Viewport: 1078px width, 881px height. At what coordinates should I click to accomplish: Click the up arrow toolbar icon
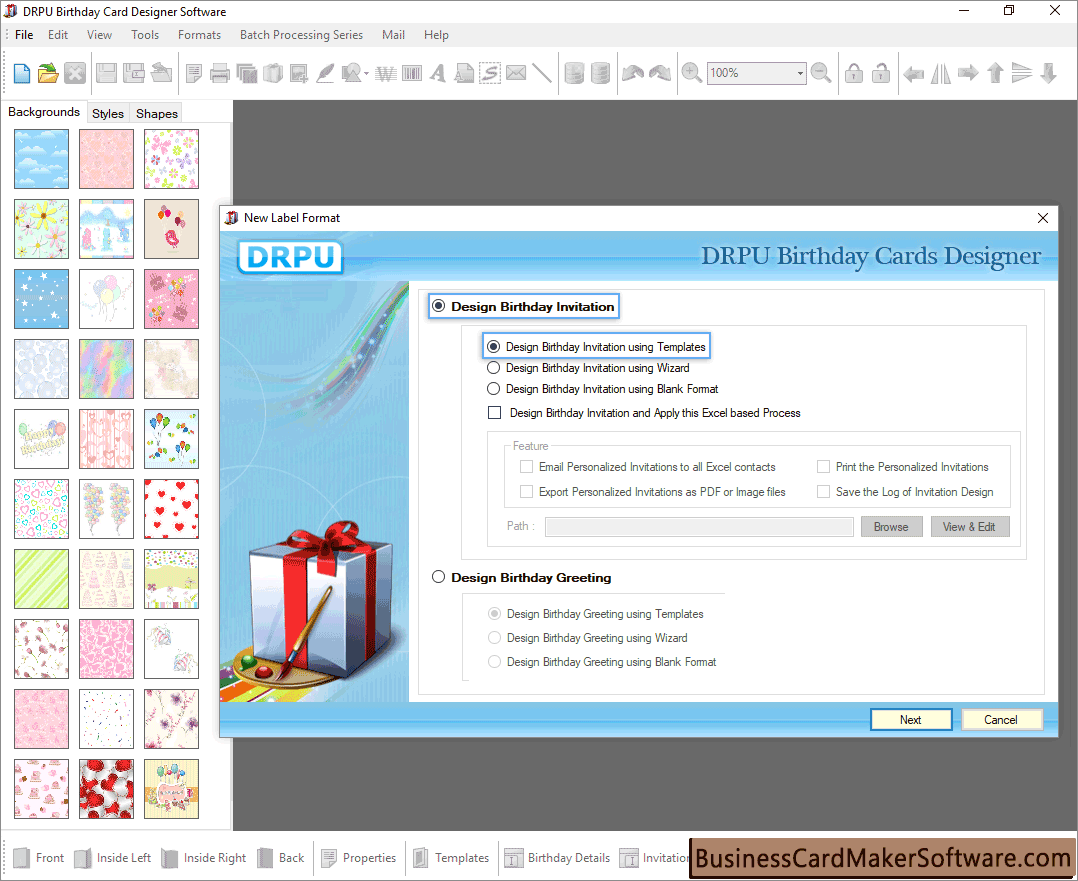click(995, 73)
